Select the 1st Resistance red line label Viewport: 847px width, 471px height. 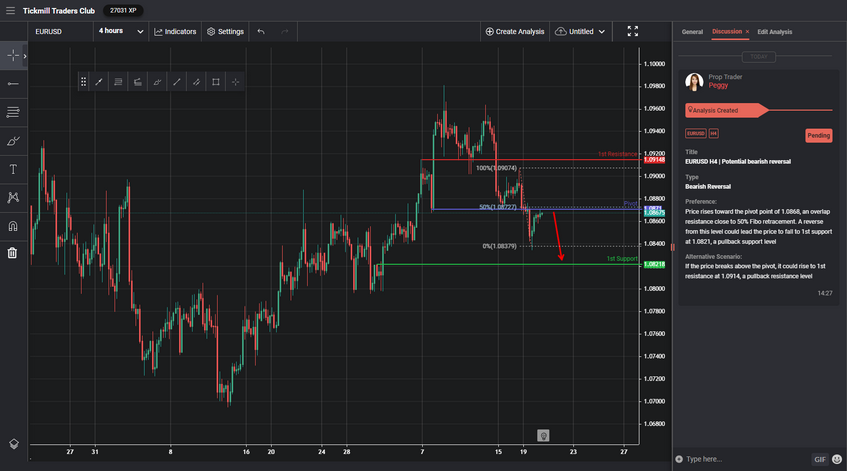pos(617,154)
